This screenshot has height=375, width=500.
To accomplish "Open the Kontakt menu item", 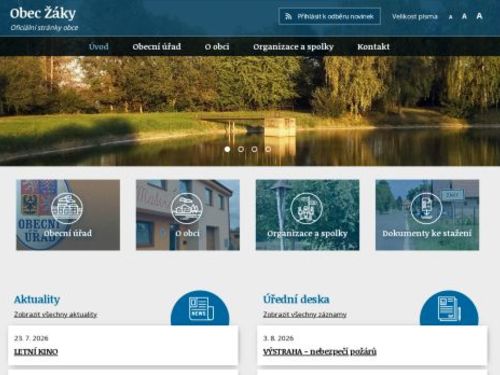I will click(x=373, y=47).
